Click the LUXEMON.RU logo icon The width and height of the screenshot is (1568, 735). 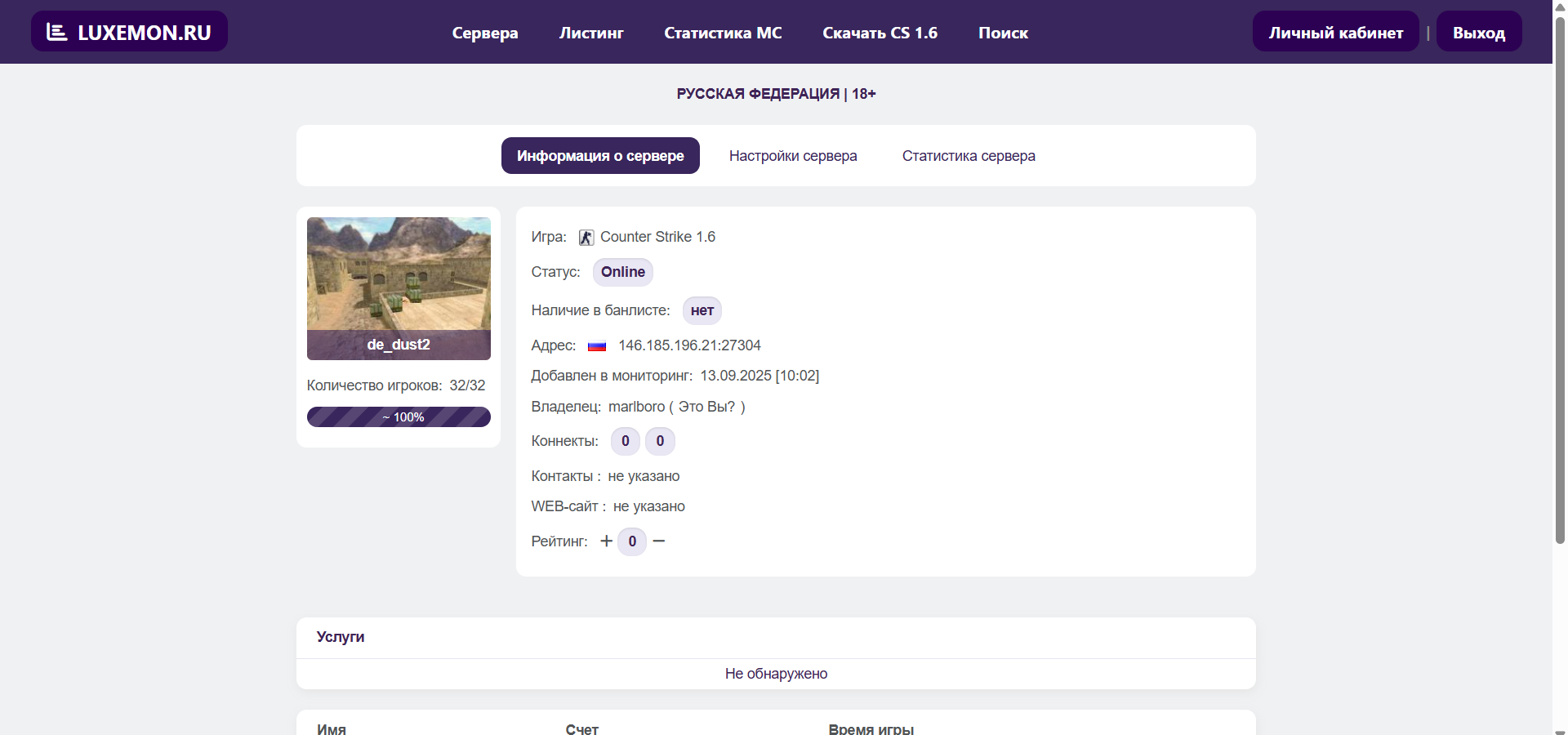tap(57, 32)
